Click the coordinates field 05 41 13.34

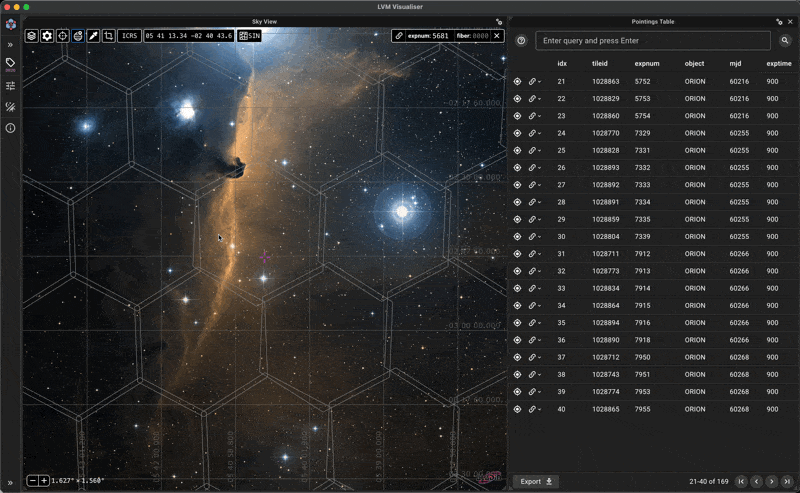tap(189, 36)
